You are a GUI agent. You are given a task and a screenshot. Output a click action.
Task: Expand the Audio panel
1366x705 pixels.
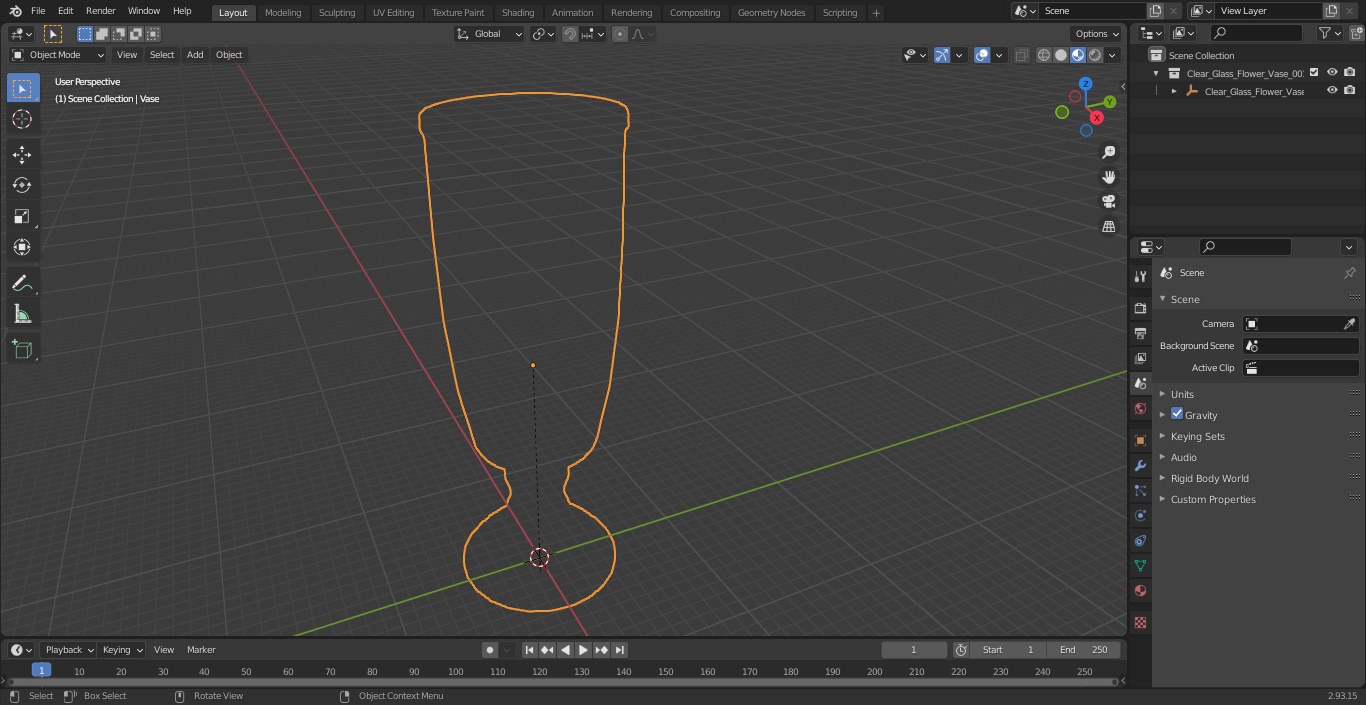pos(1183,457)
